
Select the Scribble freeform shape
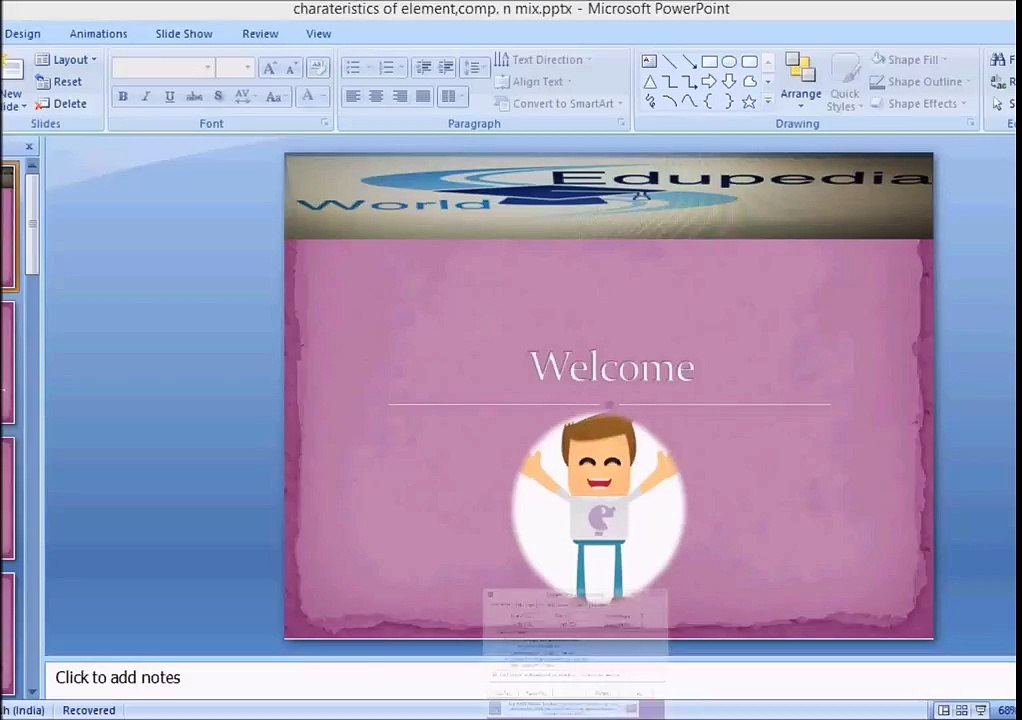pos(649,101)
